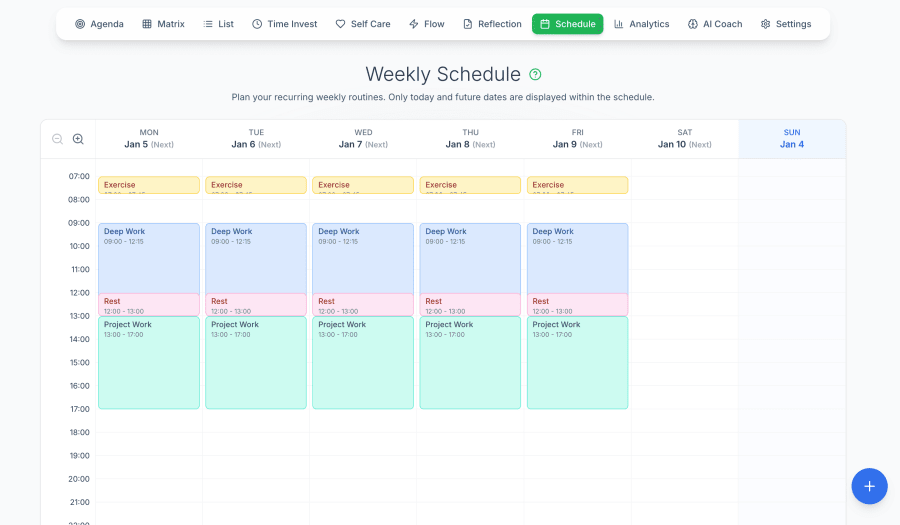Open the Reflection tab
The image size is (900, 525).
492,24
